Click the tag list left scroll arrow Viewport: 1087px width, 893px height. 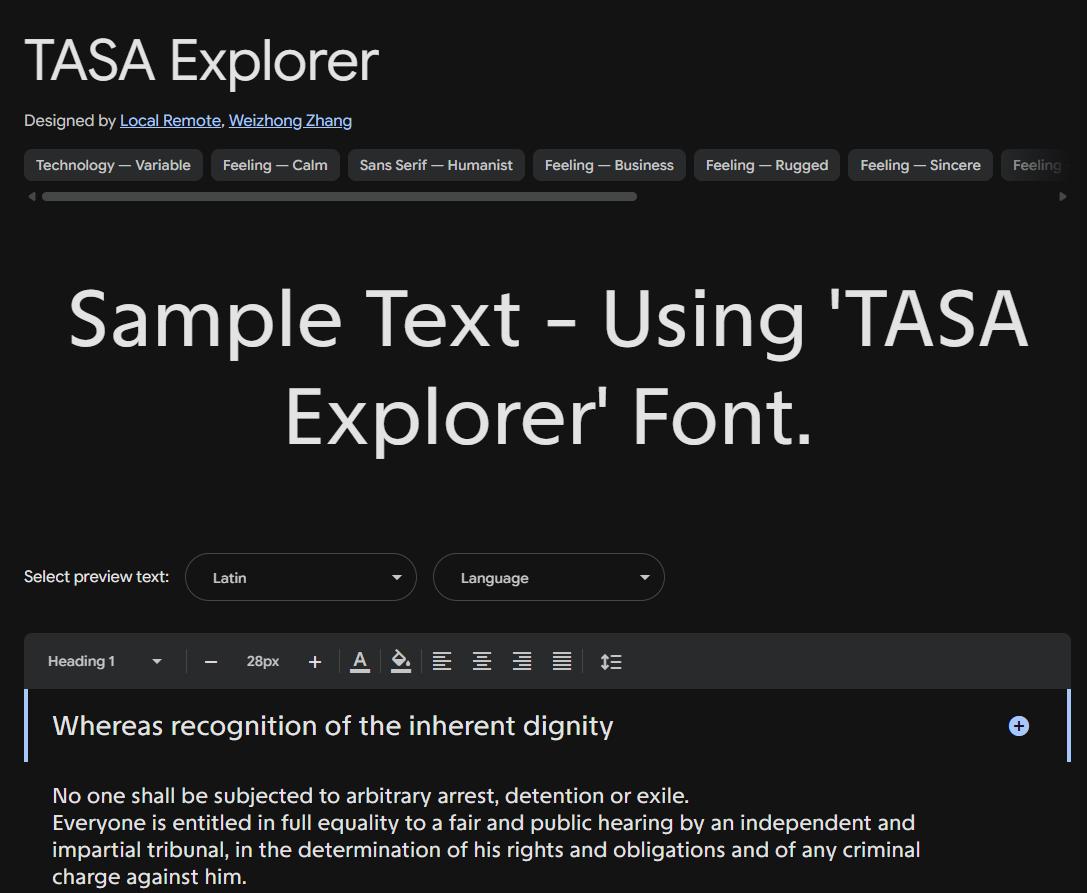click(x=31, y=196)
